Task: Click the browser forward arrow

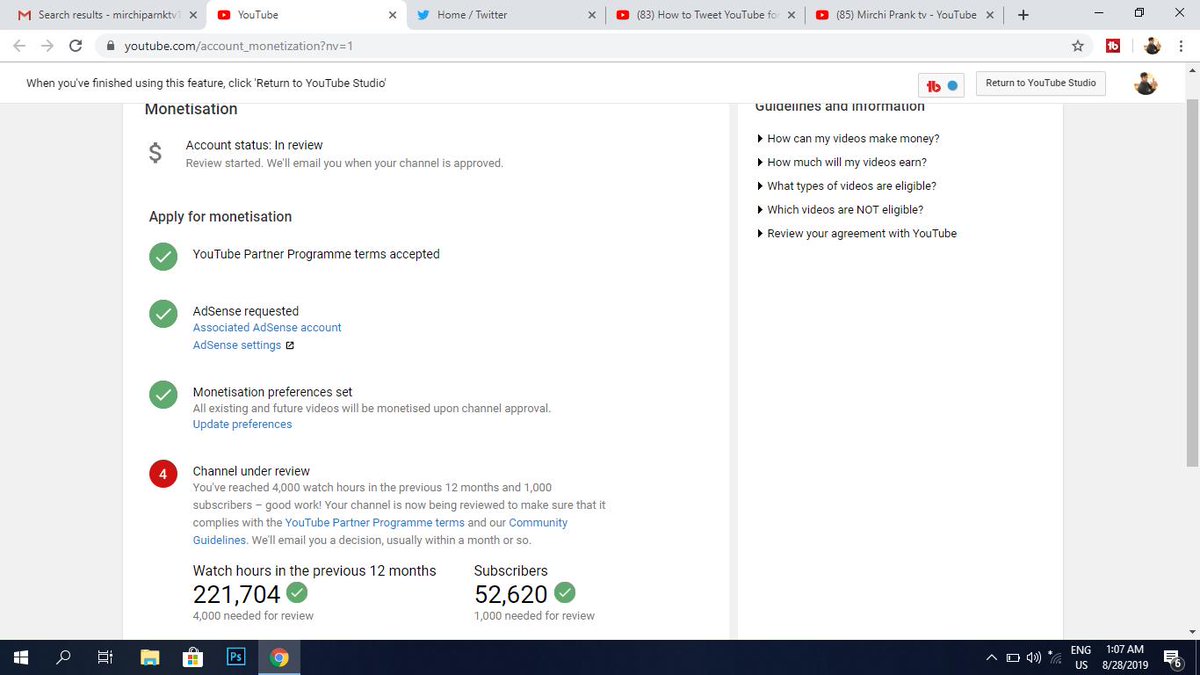Action: point(47,46)
